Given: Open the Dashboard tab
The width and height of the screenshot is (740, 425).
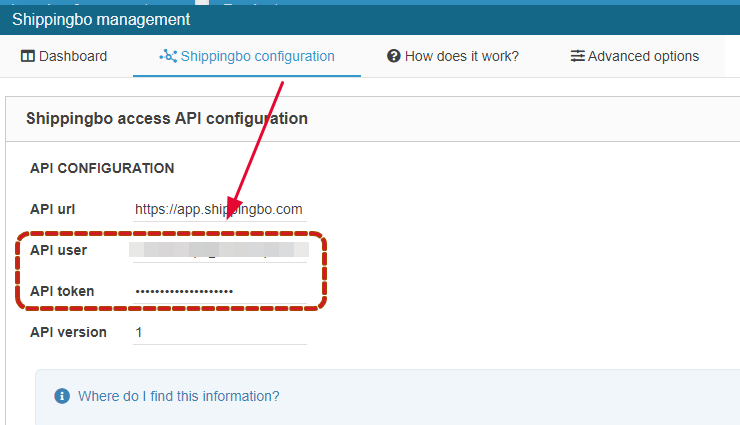Looking at the screenshot, I should [x=64, y=56].
